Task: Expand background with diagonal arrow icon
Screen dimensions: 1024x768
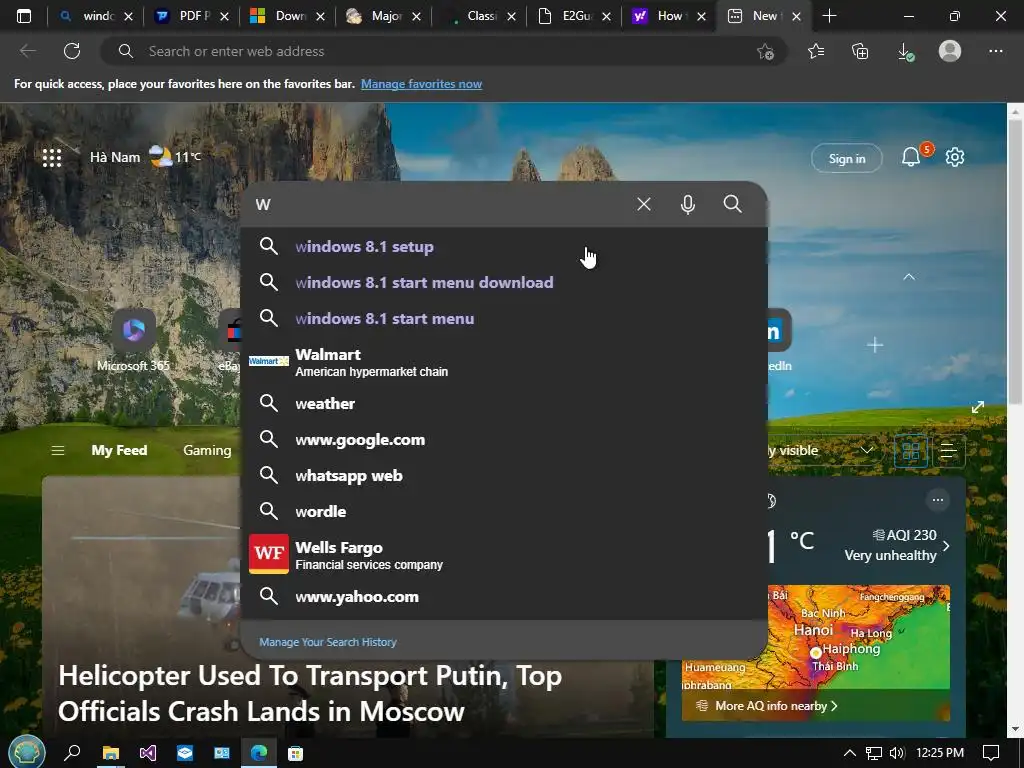Action: pos(978,408)
